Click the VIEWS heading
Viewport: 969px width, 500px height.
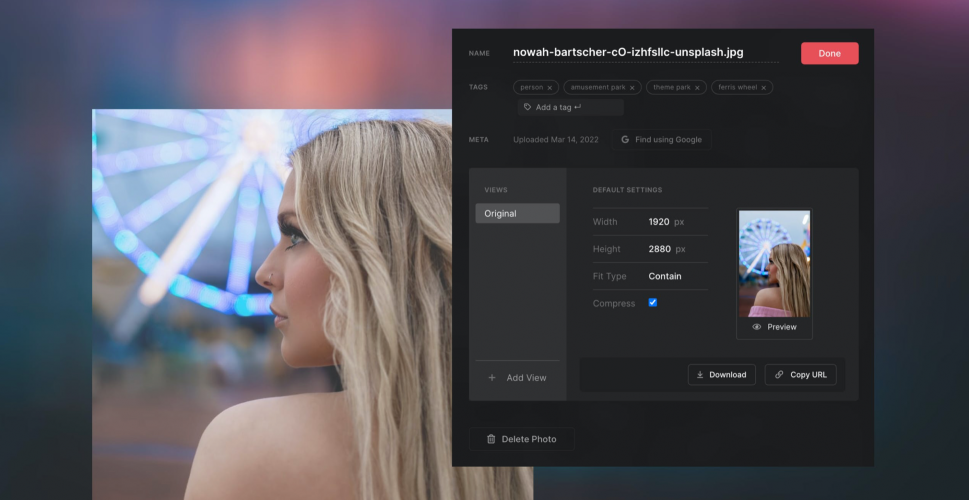coord(496,190)
